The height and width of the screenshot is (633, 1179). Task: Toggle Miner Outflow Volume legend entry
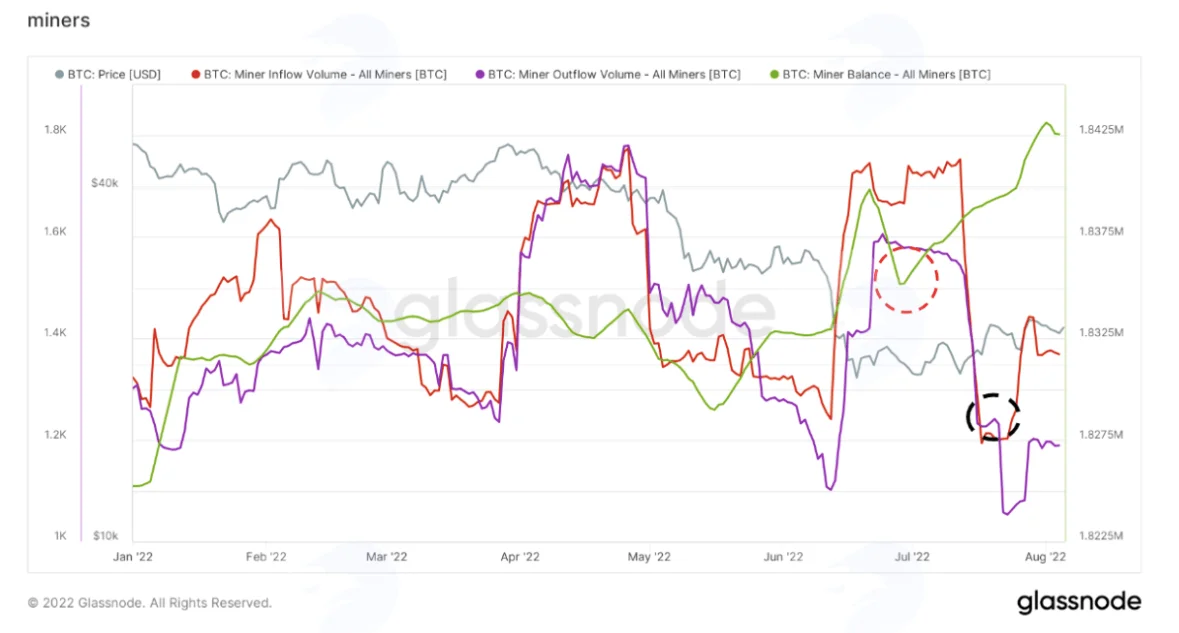608,74
